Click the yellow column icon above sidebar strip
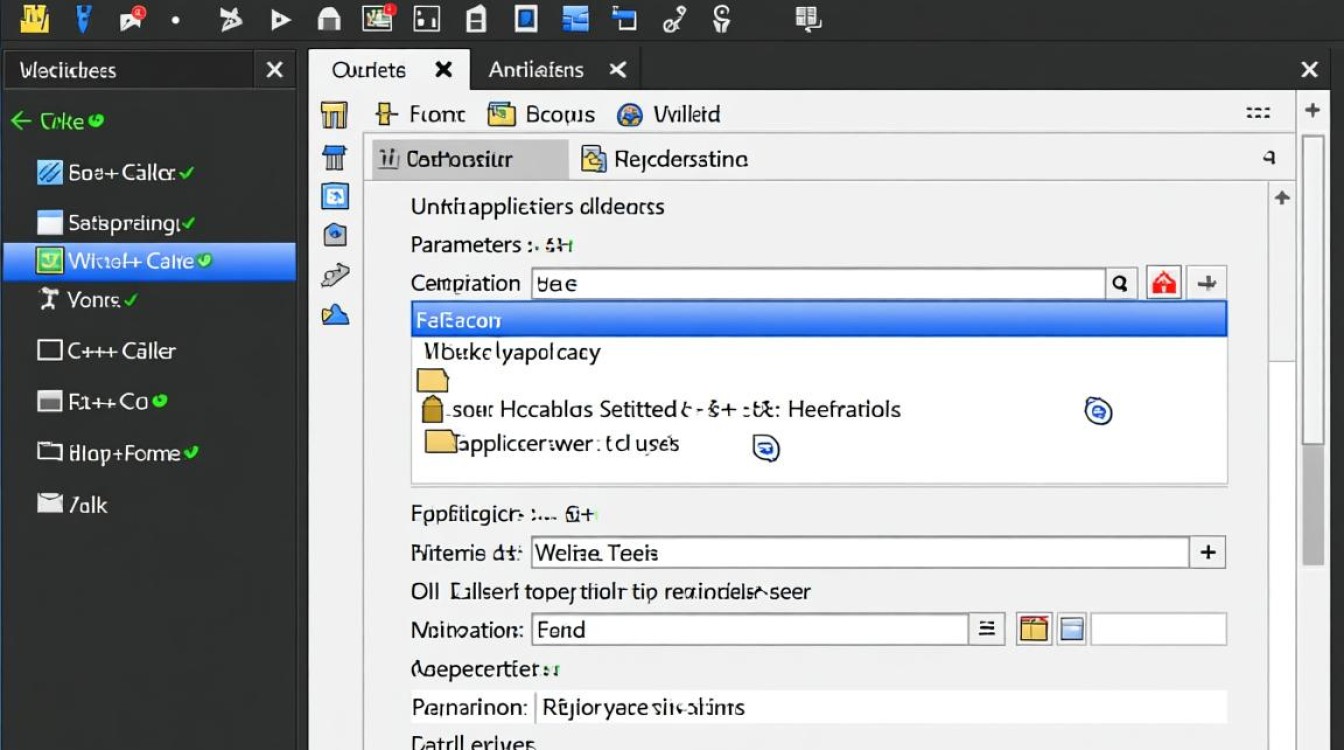 (x=334, y=115)
